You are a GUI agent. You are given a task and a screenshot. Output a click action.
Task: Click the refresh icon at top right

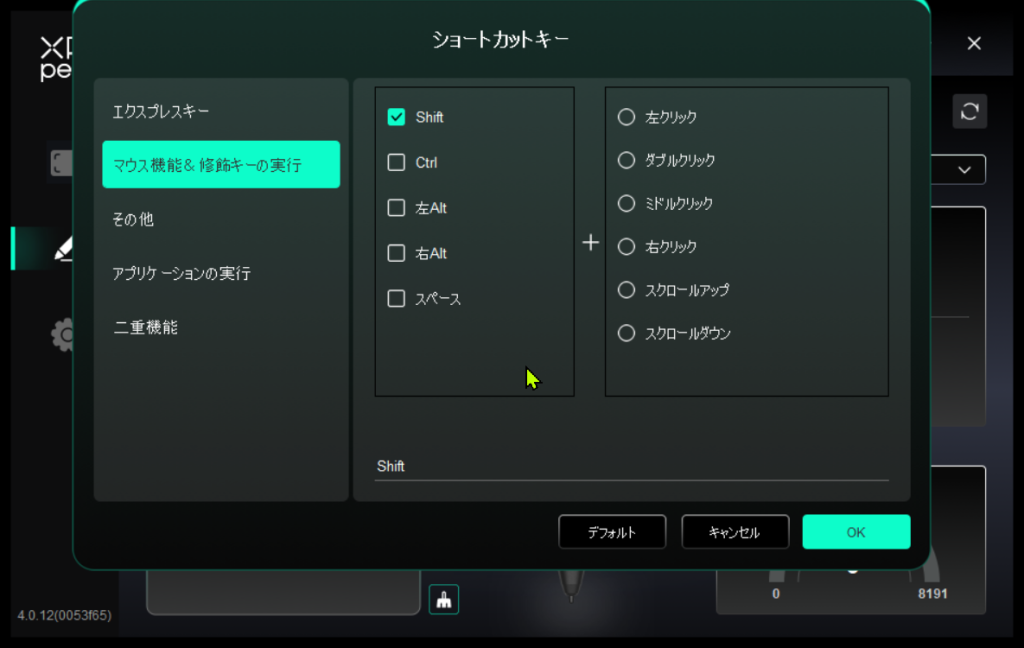coord(969,111)
